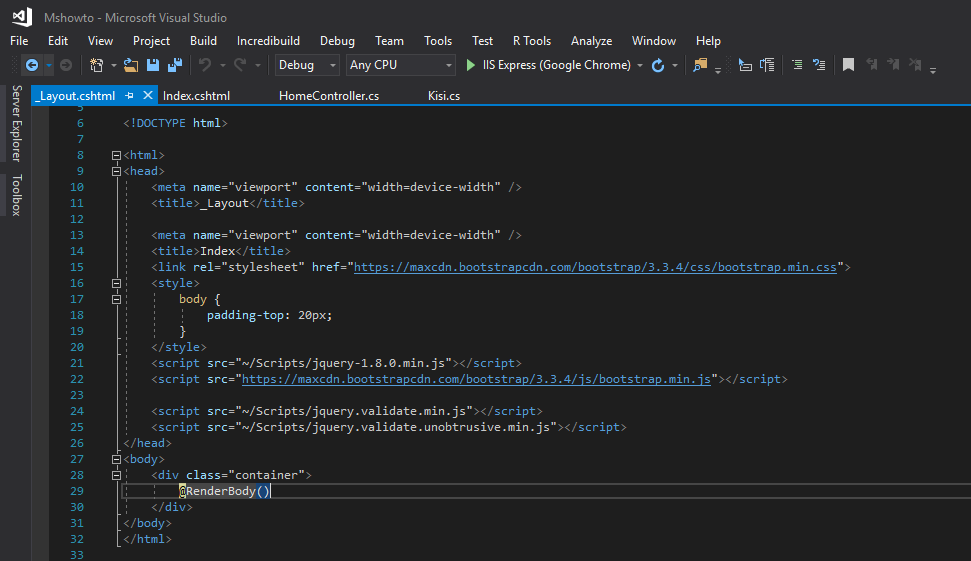Open the Analyze menu
The image size is (971, 561).
coord(591,41)
